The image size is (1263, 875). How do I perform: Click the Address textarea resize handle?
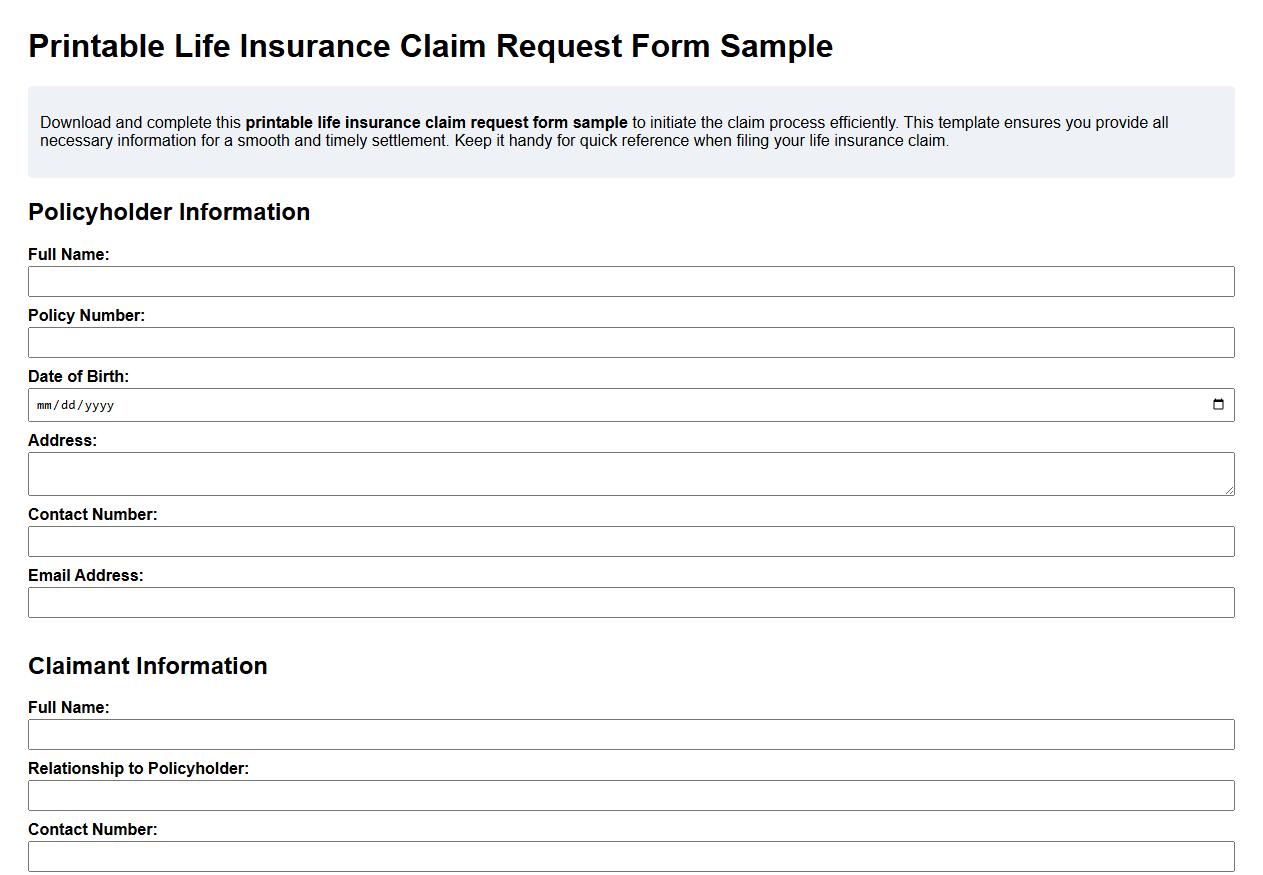click(1228, 490)
